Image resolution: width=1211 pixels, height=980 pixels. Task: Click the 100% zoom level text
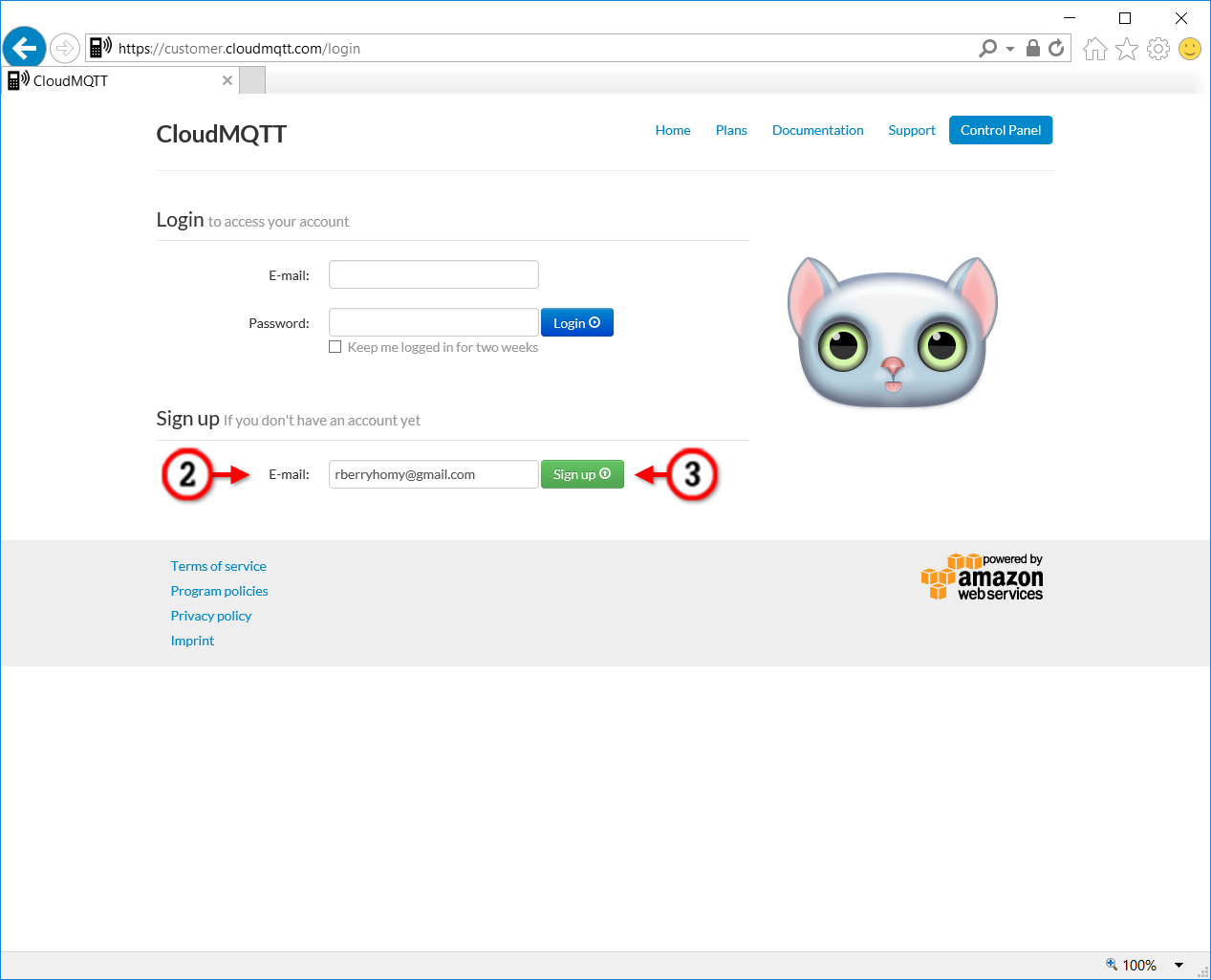pyautogui.click(x=1139, y=966)
